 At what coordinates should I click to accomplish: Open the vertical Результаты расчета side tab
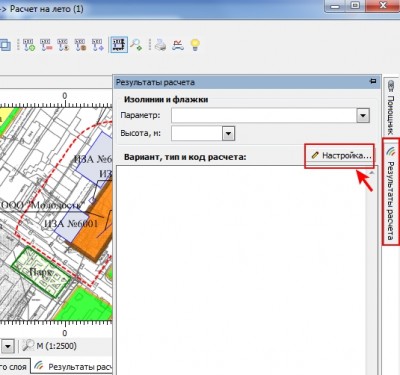point(391,192)
